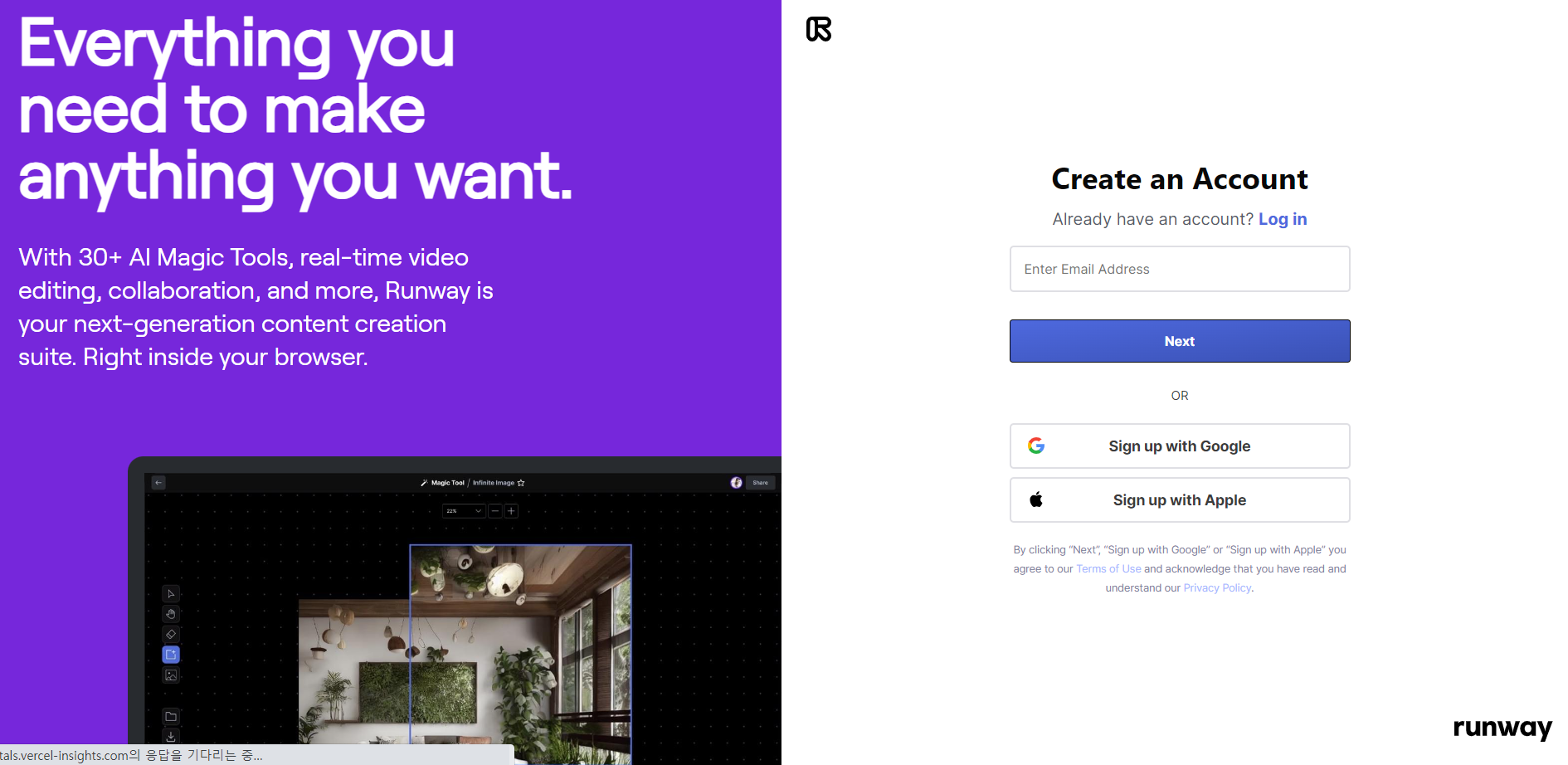Screen dimensions: 1568x765
Task: Click the "Already have an account?" text
Action: 1153,219
